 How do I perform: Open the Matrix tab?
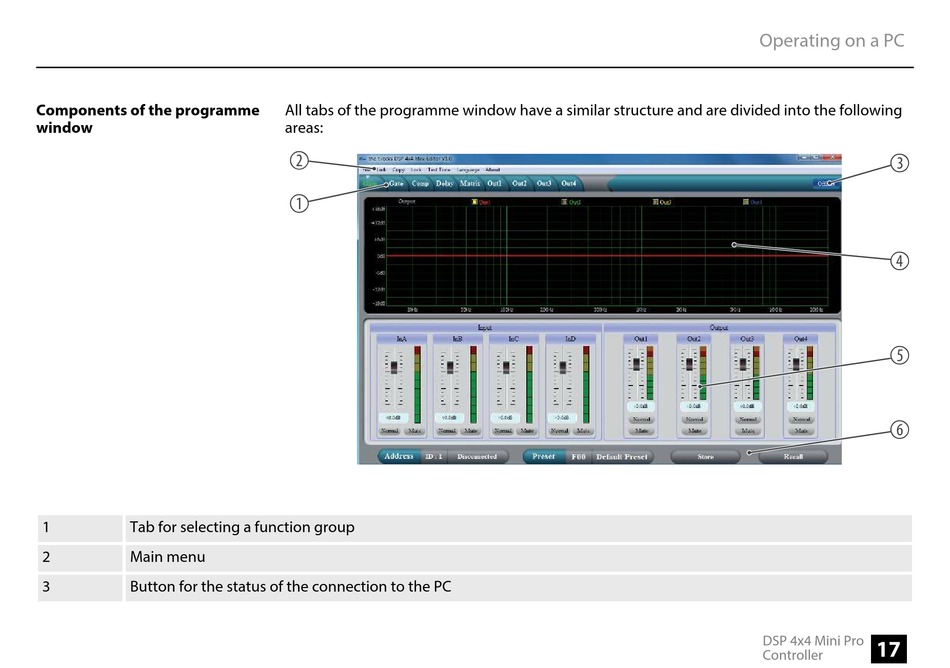point(470,184)
